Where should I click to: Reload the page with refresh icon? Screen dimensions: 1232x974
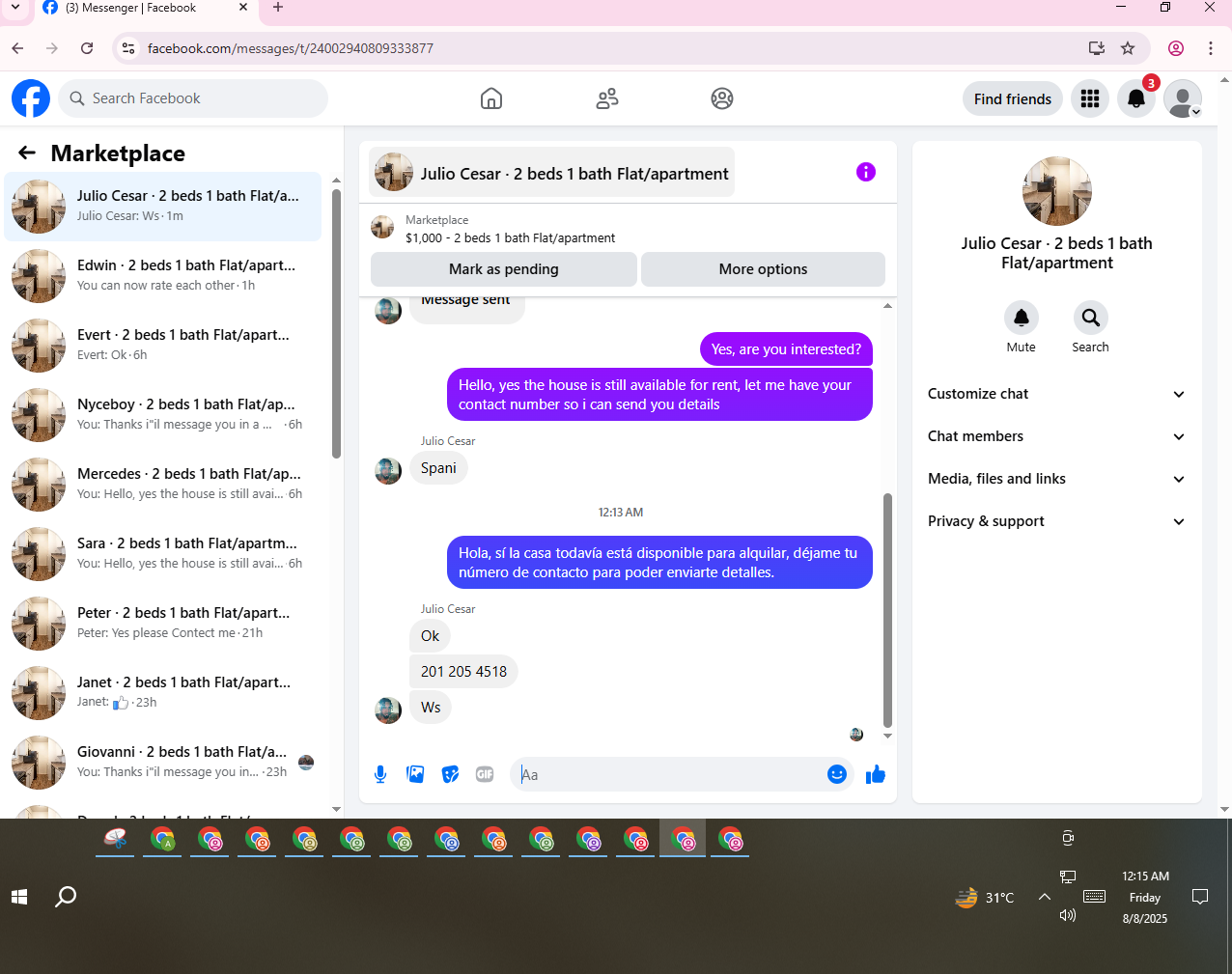(x=87, y=48)
